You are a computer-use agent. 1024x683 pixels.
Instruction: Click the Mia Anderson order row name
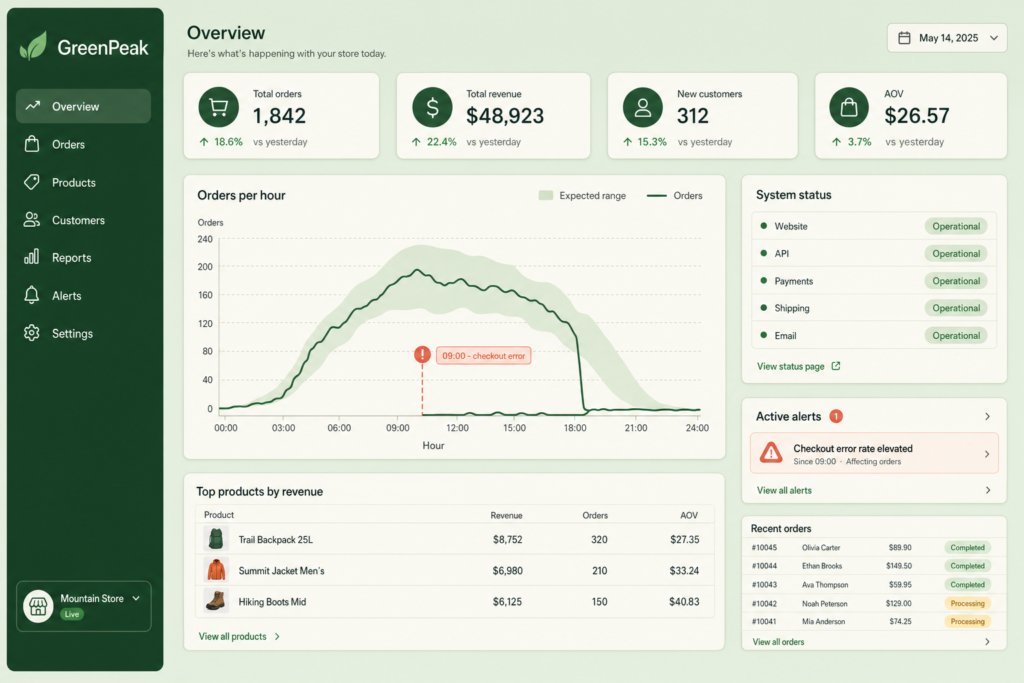pyautogui.click(x=824, y=622)
